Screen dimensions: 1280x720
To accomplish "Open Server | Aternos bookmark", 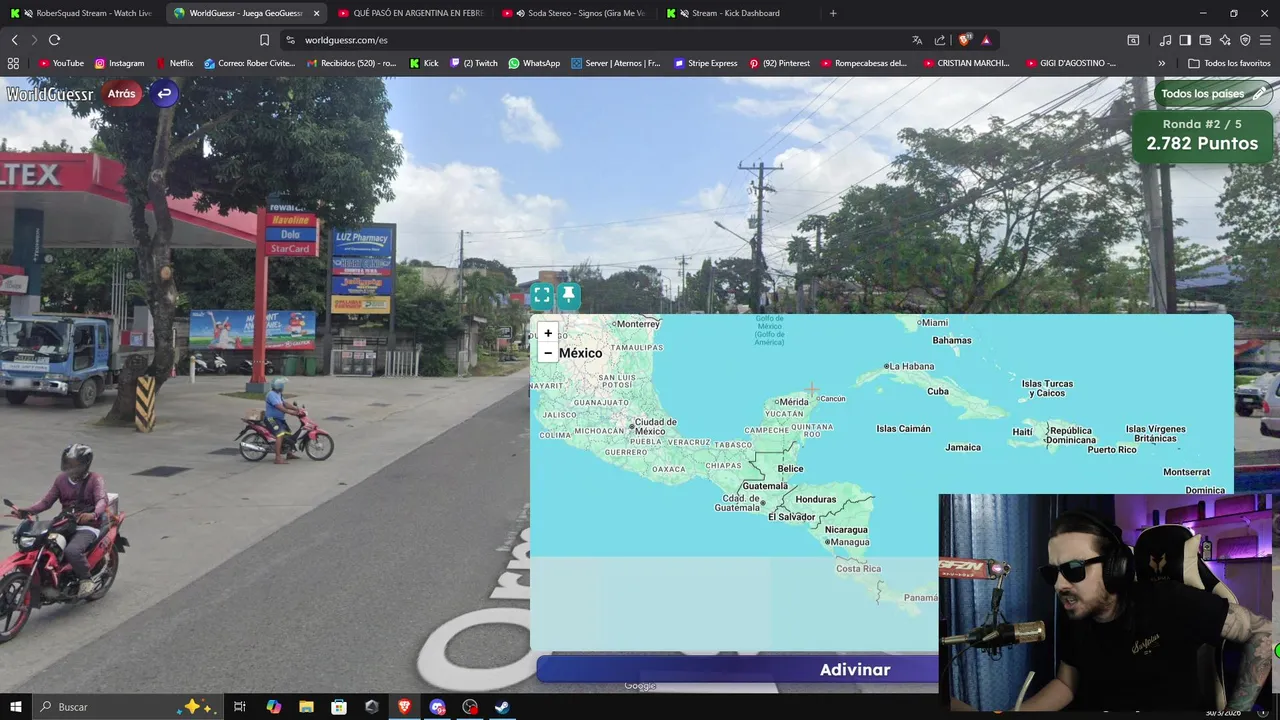I will point(616,63).
